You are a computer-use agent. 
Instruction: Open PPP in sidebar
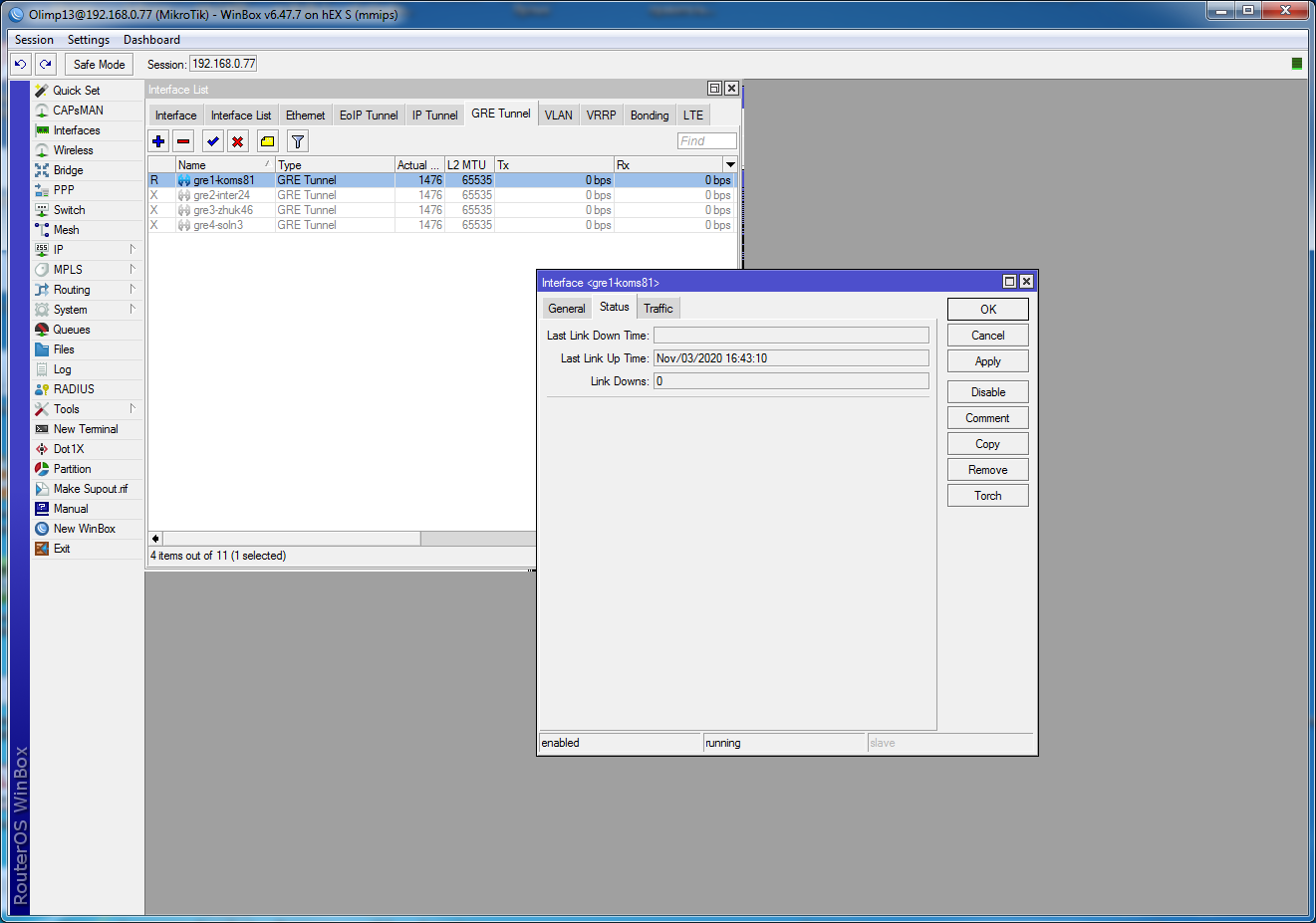[x=88, y=190]
